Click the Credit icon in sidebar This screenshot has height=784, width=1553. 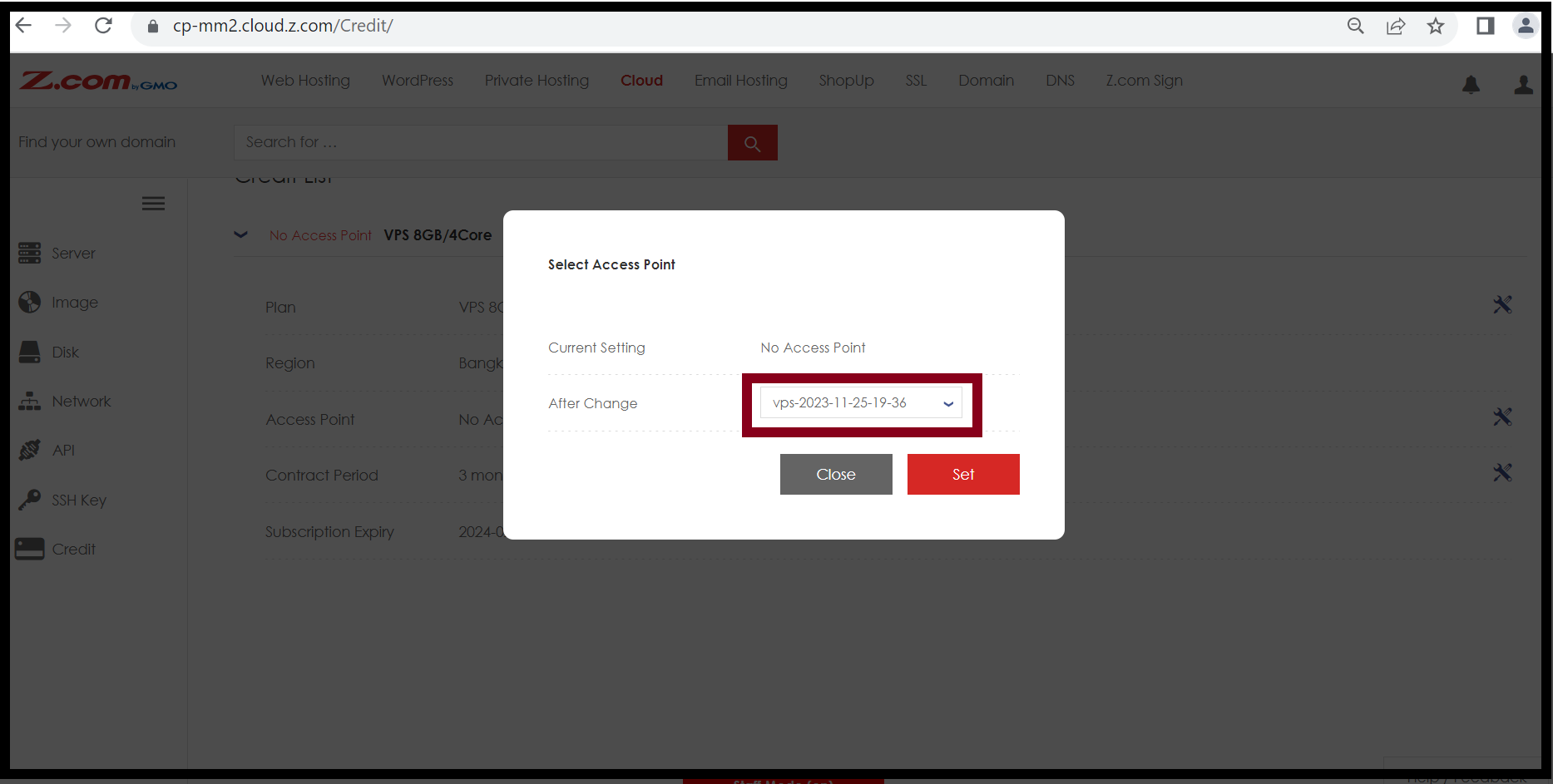30,549
